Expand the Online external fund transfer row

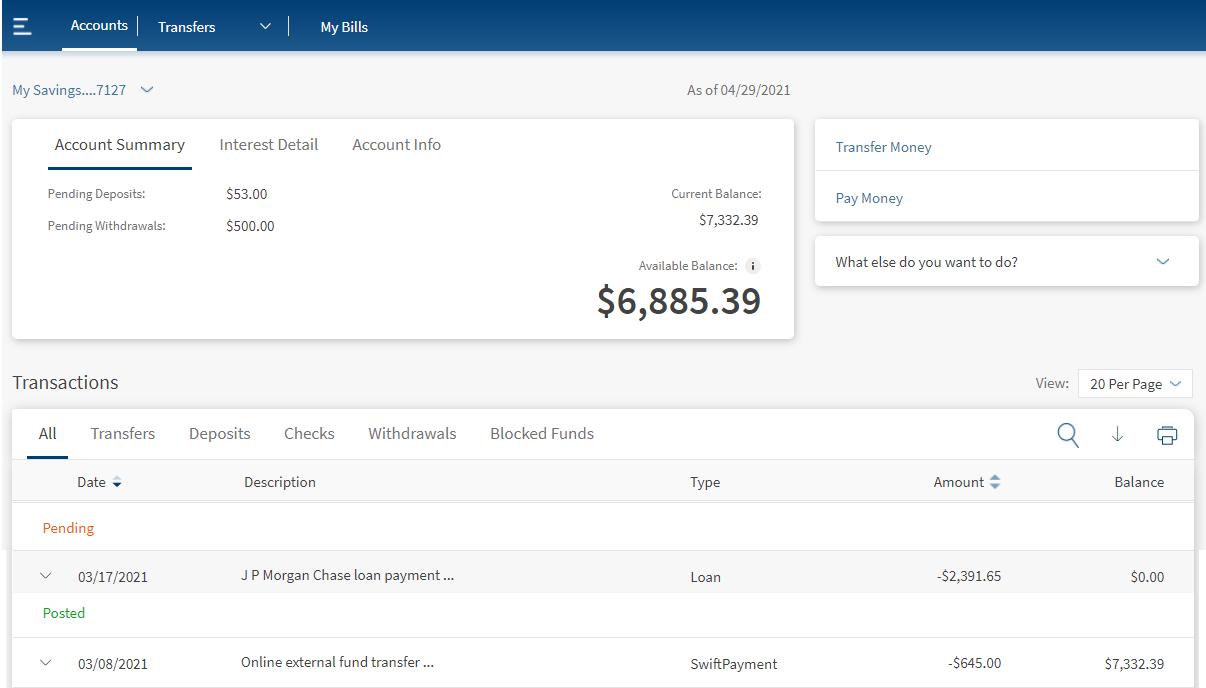pos(45,662)
